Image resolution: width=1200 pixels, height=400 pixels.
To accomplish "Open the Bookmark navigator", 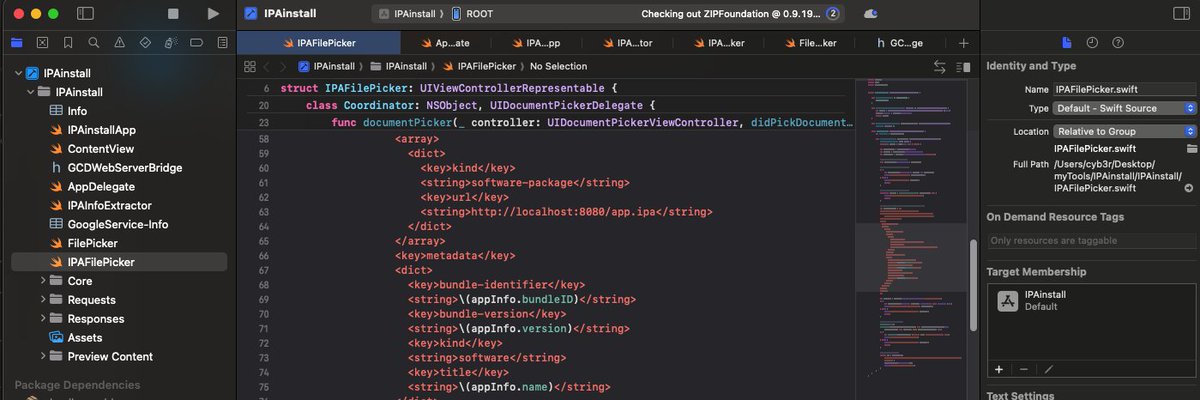I will tap(67, 43).
